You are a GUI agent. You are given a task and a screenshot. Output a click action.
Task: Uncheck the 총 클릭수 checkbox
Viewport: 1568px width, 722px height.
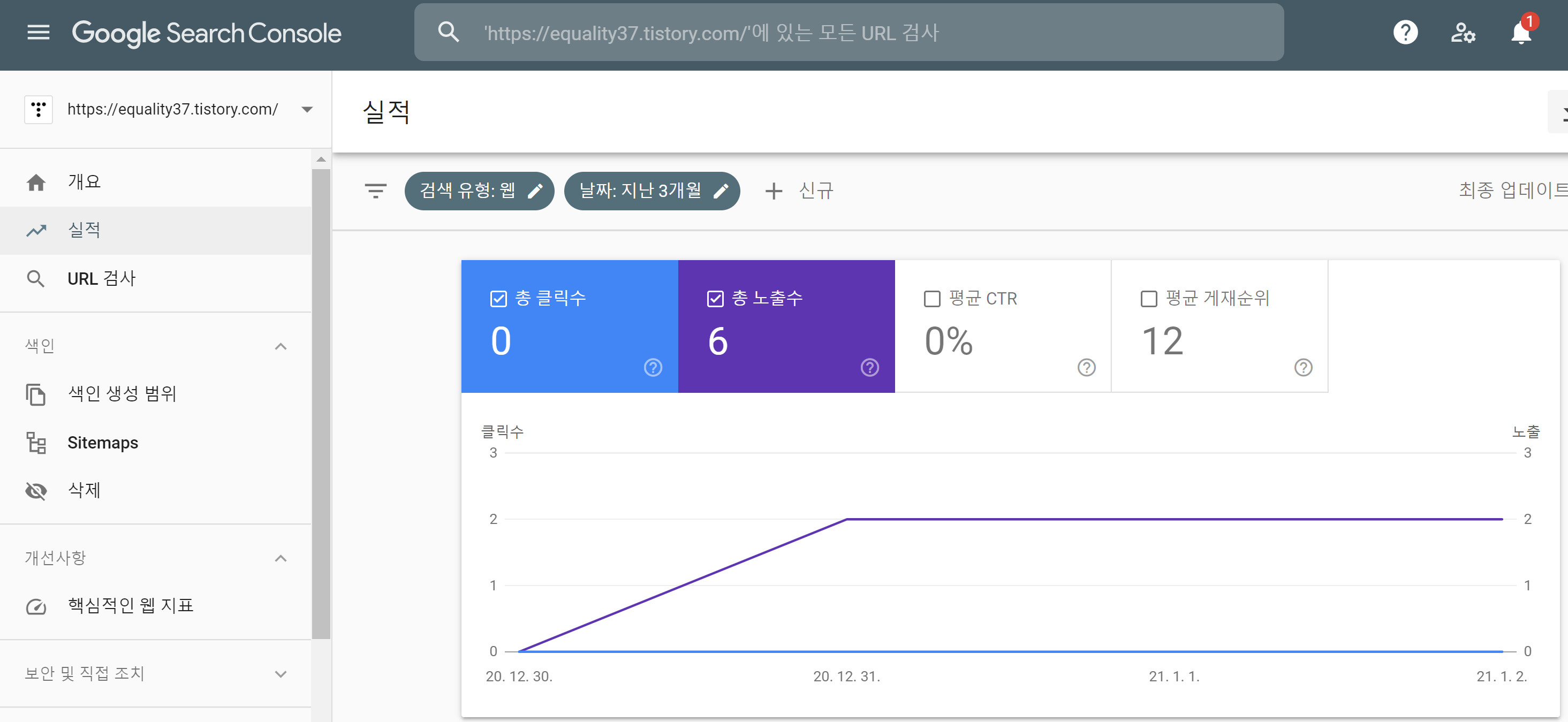(x=498, y=299)
